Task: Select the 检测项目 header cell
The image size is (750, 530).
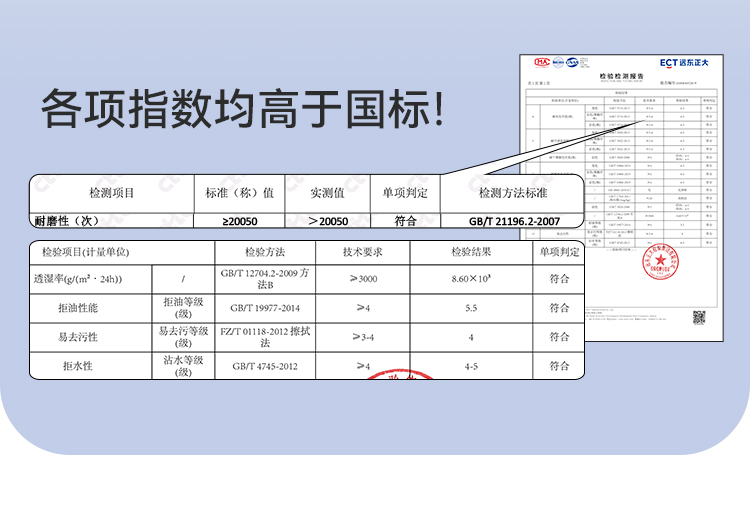Action: coord(112,193)
